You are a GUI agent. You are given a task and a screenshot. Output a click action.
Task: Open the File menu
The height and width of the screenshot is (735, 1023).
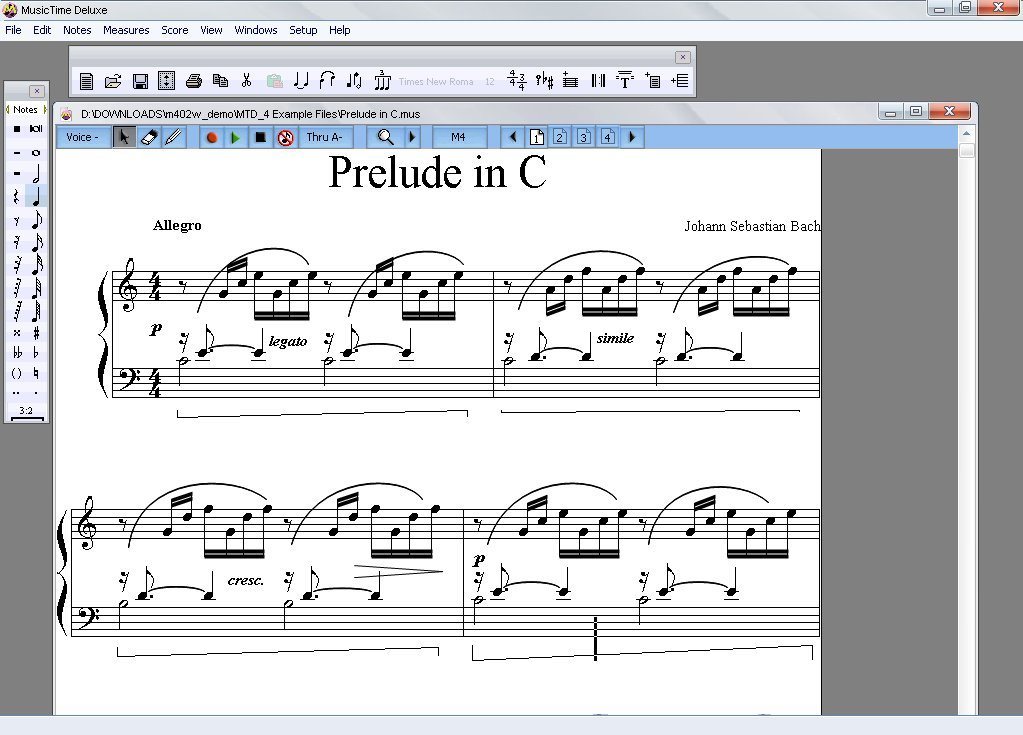coord(13,30)
